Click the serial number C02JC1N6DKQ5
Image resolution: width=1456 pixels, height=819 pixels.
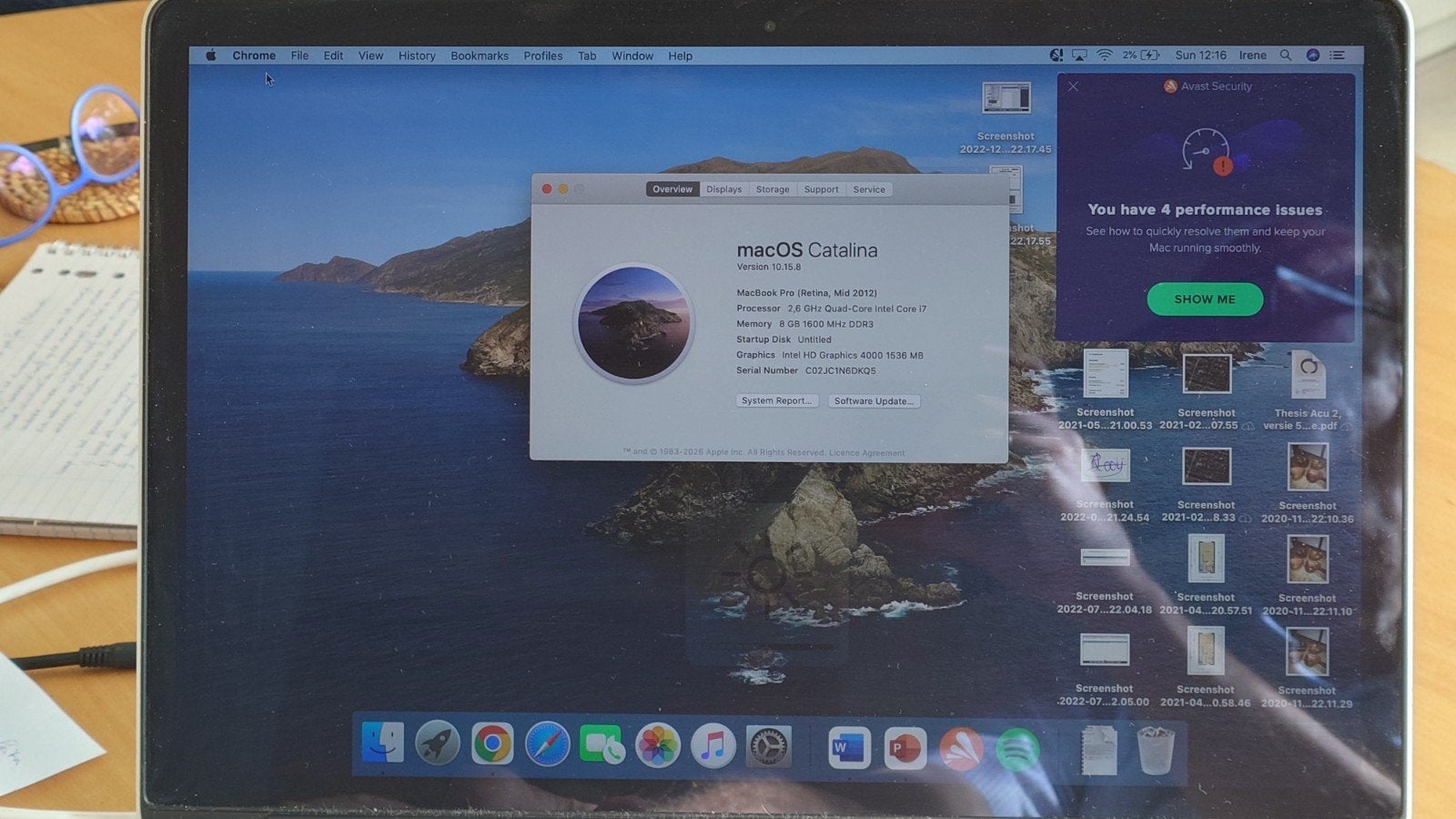840,370
